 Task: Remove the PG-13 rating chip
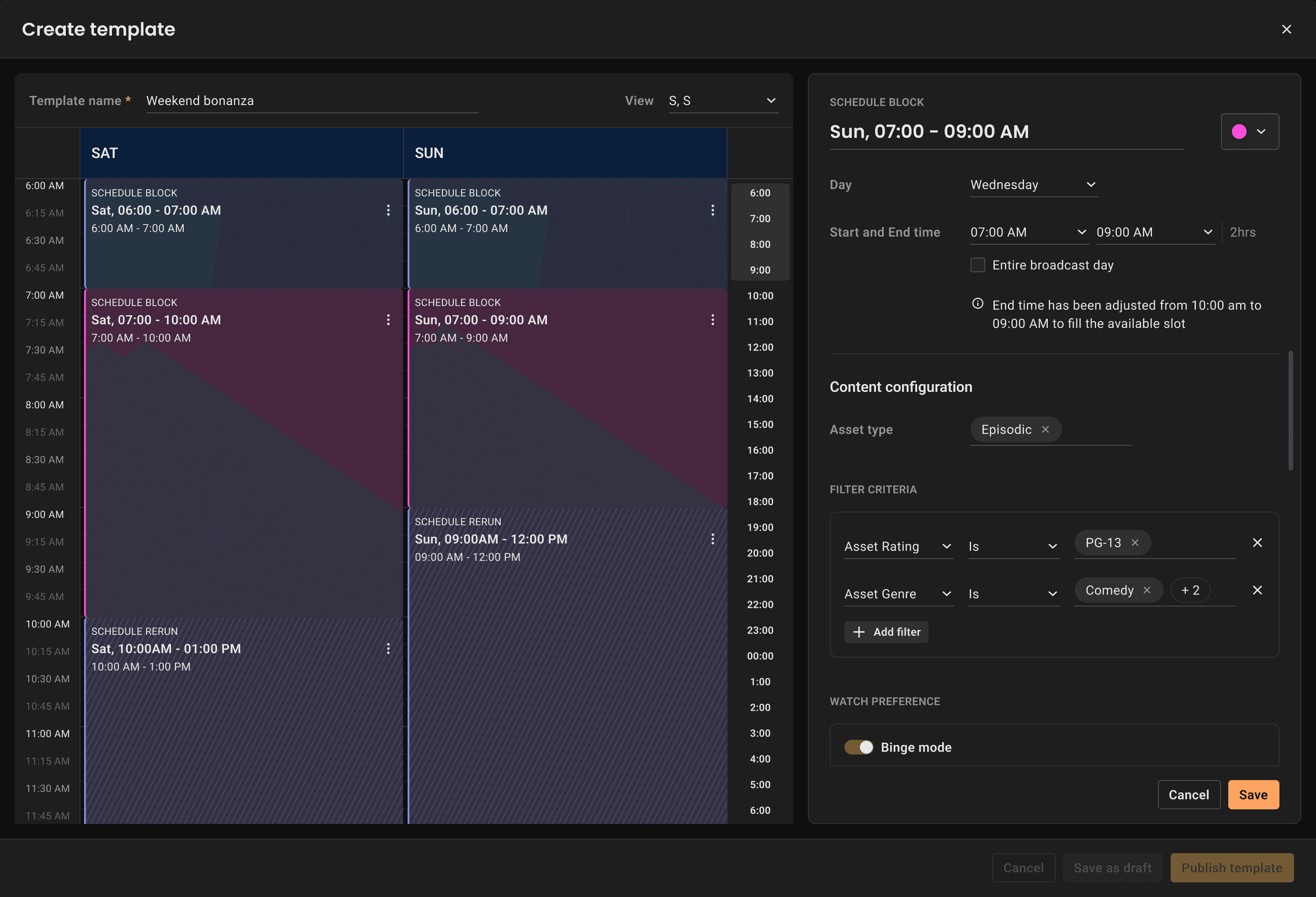click(1135, 543)
